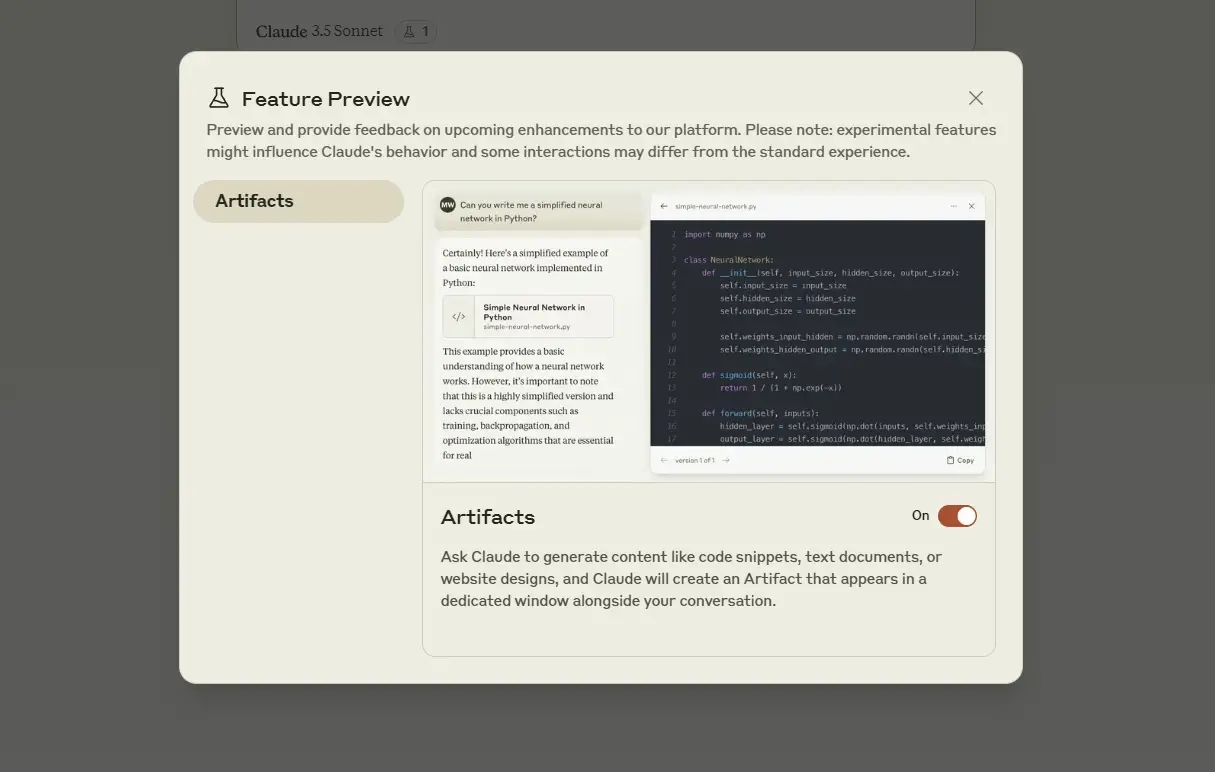Click the Copy button in preview image
This screenshot has height=772, width=1215.
tap(960, 460)
